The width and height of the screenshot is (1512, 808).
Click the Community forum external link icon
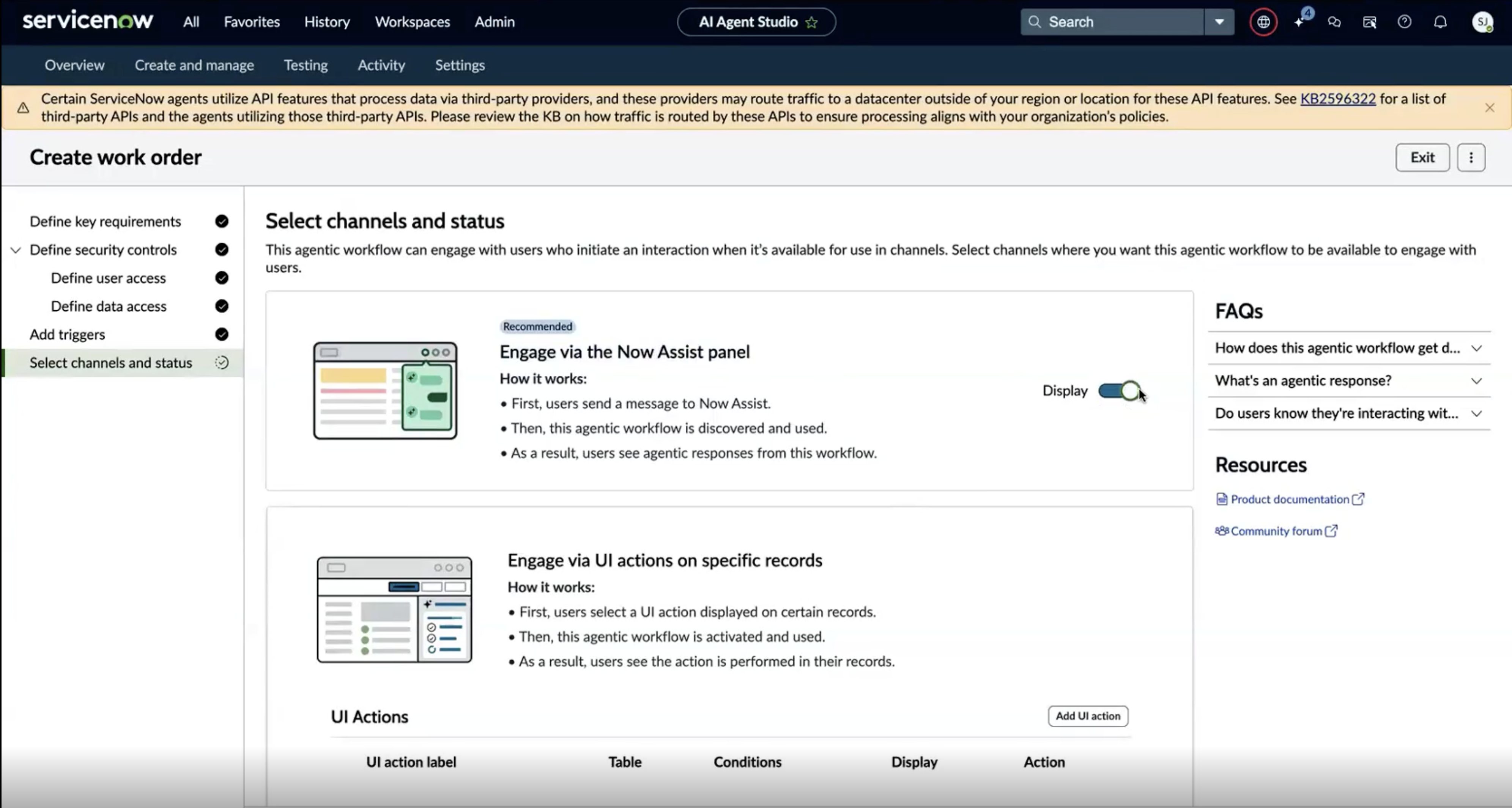1331,530
